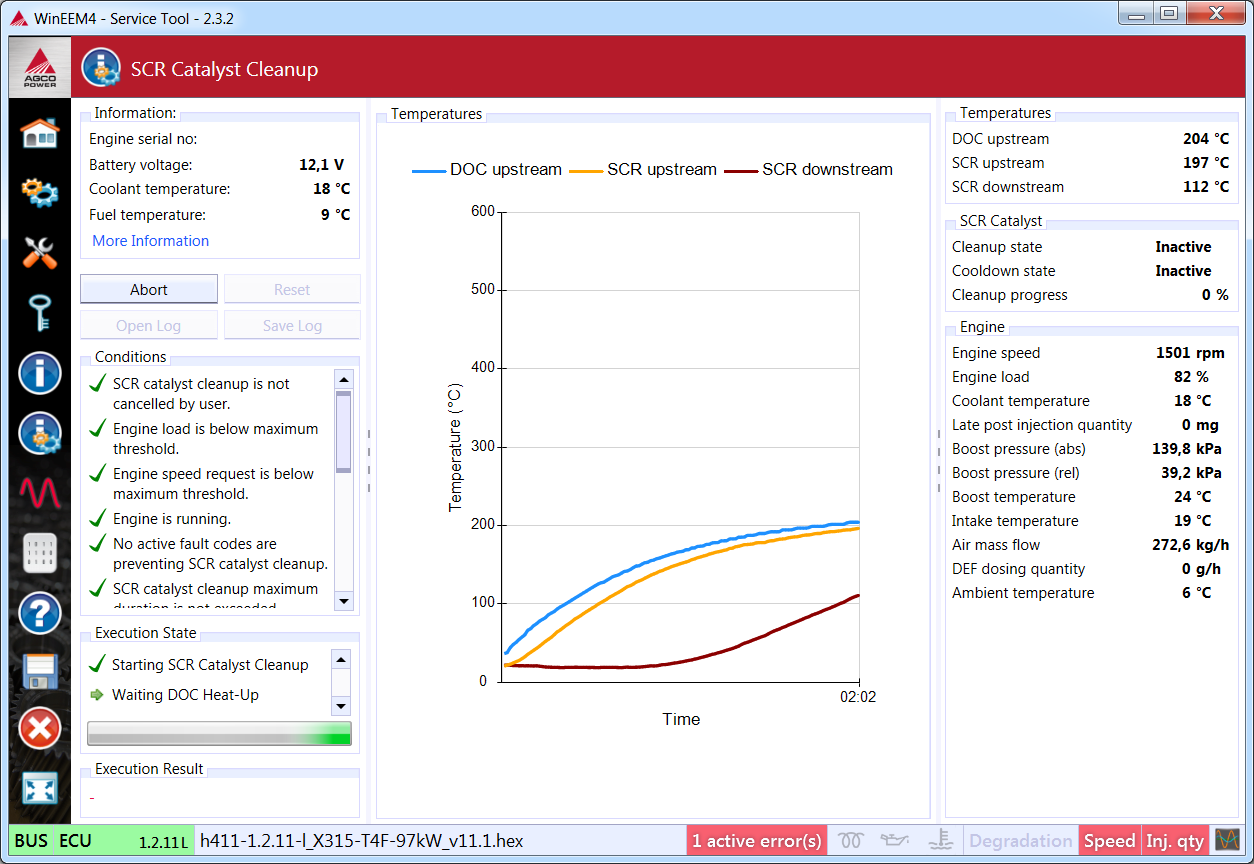Open the gears settings icon in sidebar
Viewport: 1254px width, 864px height.
coord(40,192)
